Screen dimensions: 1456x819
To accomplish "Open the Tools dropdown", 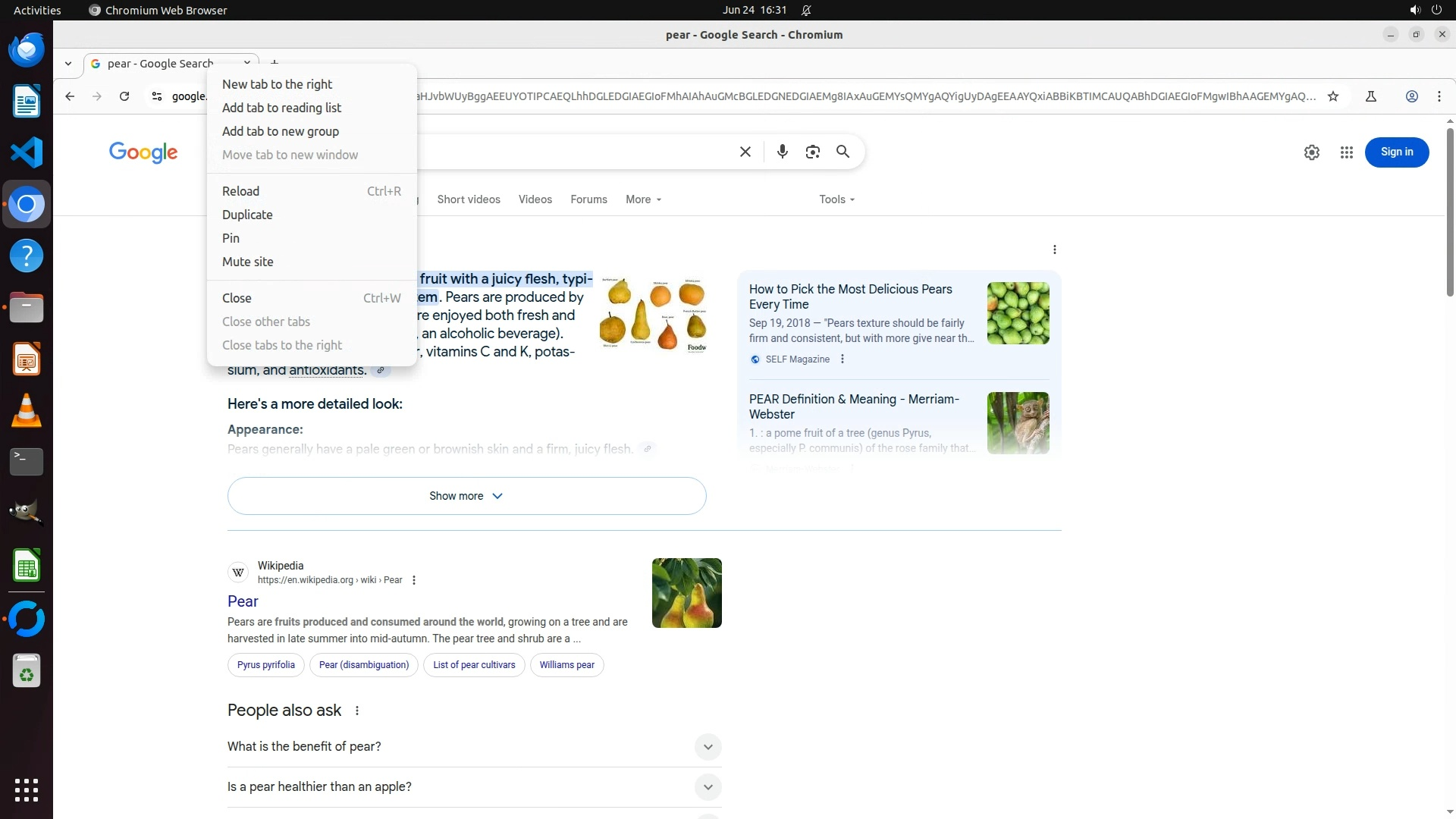I will (x=836, y=199).
